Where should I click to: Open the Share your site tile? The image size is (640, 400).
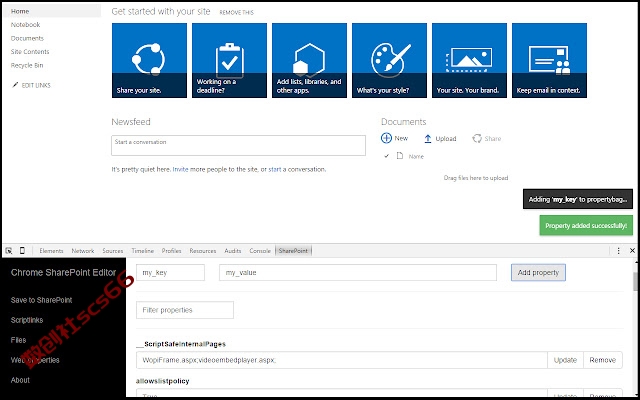click(x=149, y=60)
